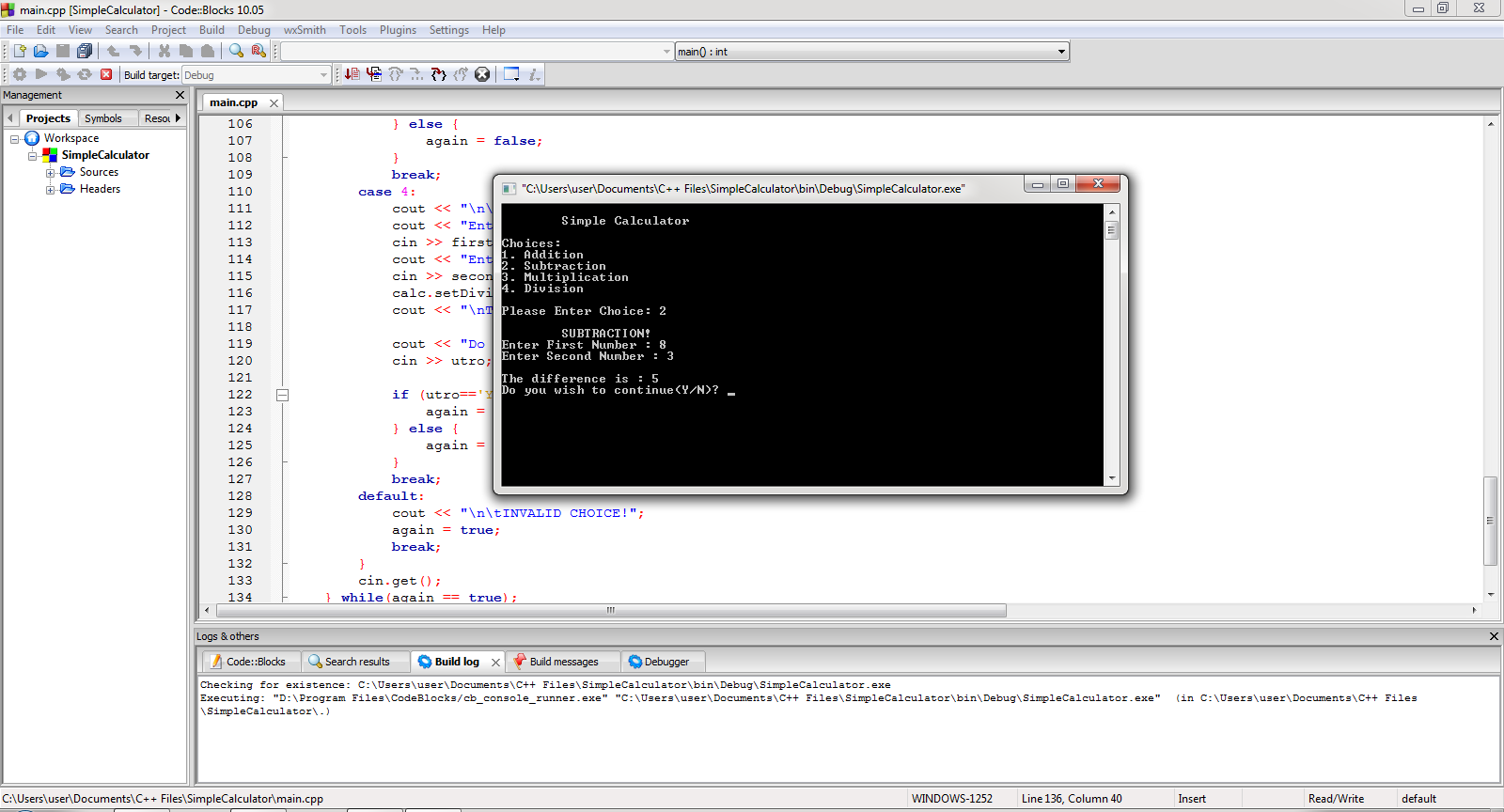Screen dimensions: 1504x812
Task: Click the Build gear icon
Action: [x=20, y=74]
